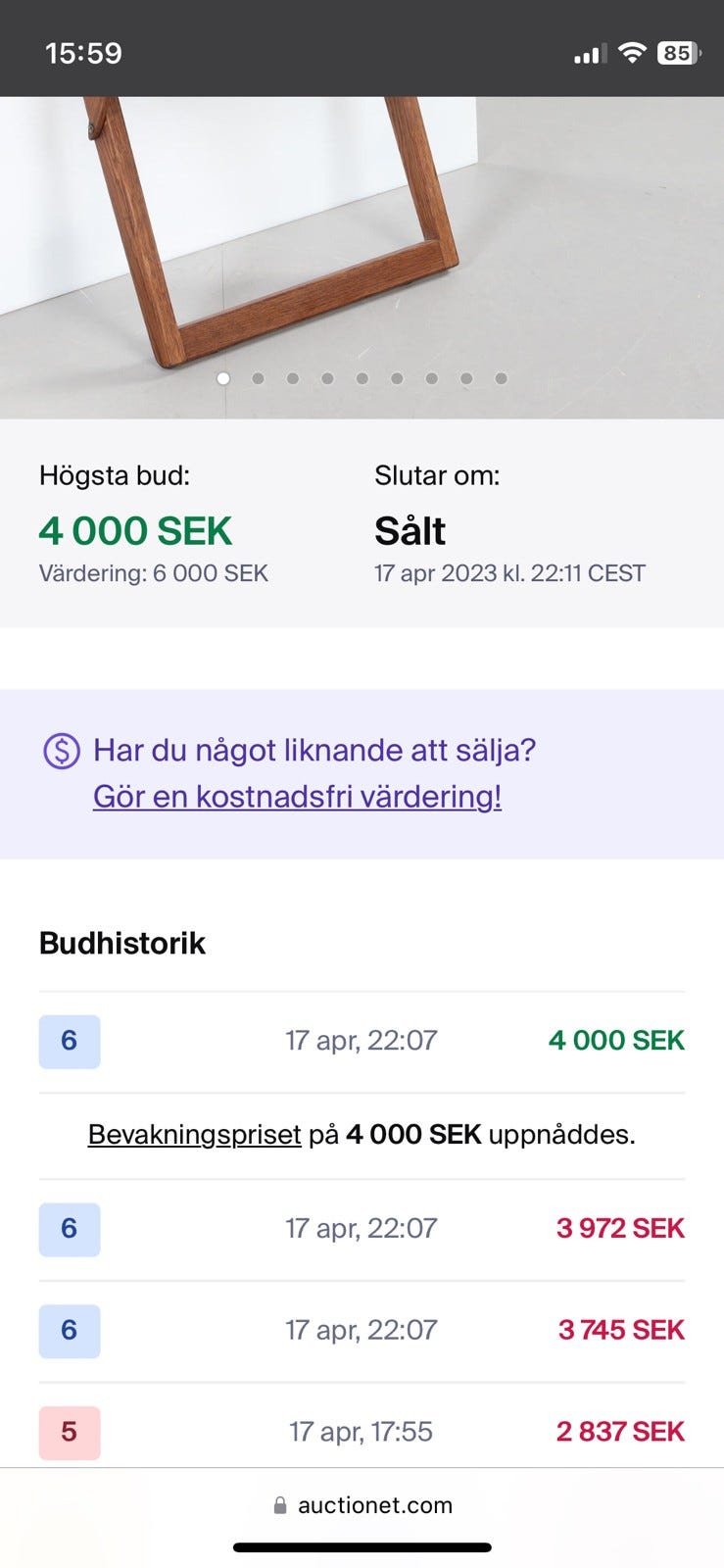This screenshot has height=1568, width=724.
Task: Jump to the second carousel image dot
Action: [x=258, y=378]
